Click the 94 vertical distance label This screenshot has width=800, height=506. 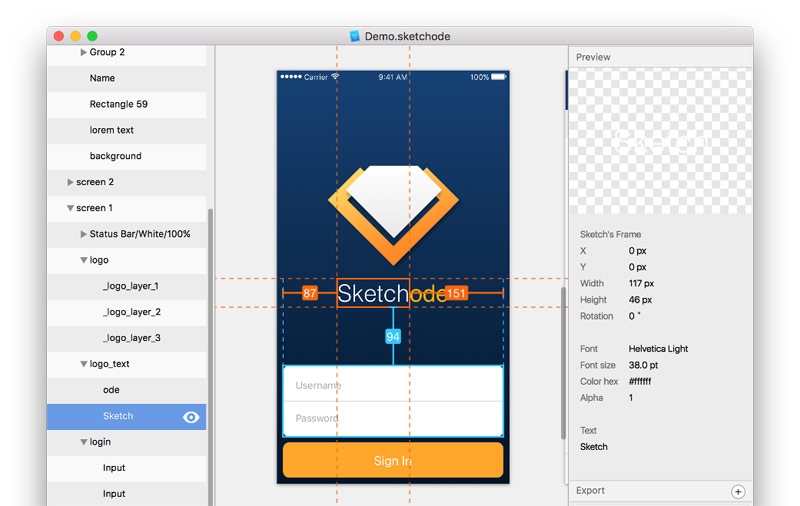393,337
